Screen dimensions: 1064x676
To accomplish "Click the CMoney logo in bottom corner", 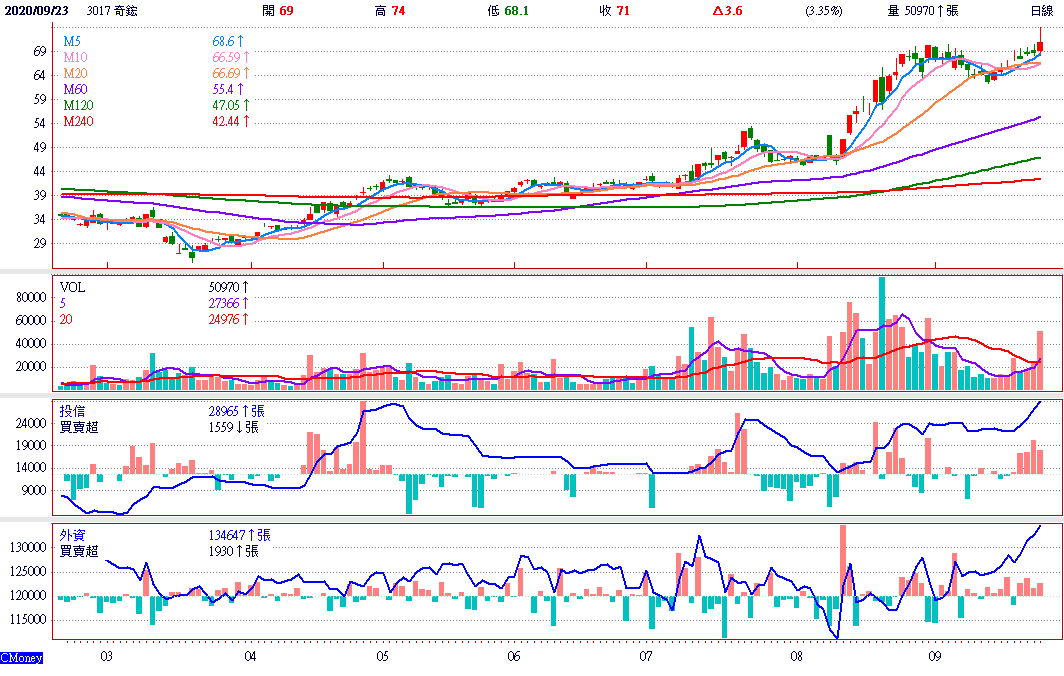I will point(21,658).
